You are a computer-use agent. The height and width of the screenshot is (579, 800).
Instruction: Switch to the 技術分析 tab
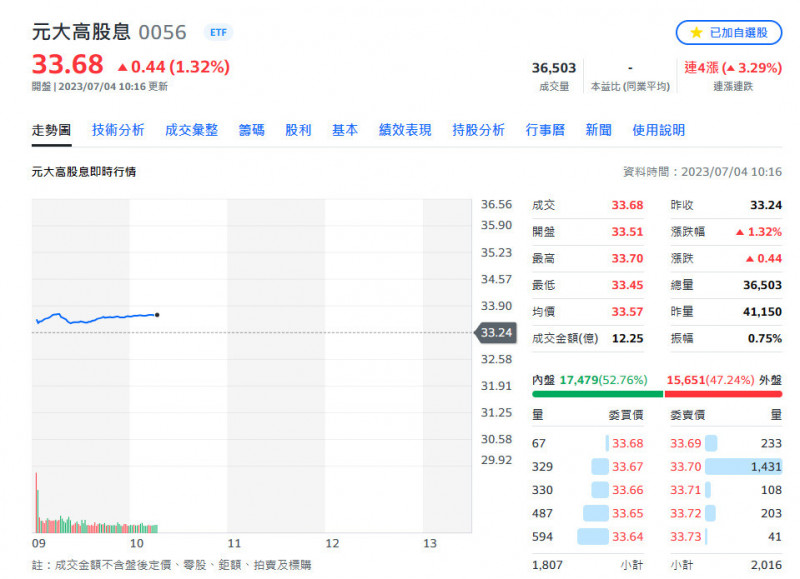[x=118, y=131]
